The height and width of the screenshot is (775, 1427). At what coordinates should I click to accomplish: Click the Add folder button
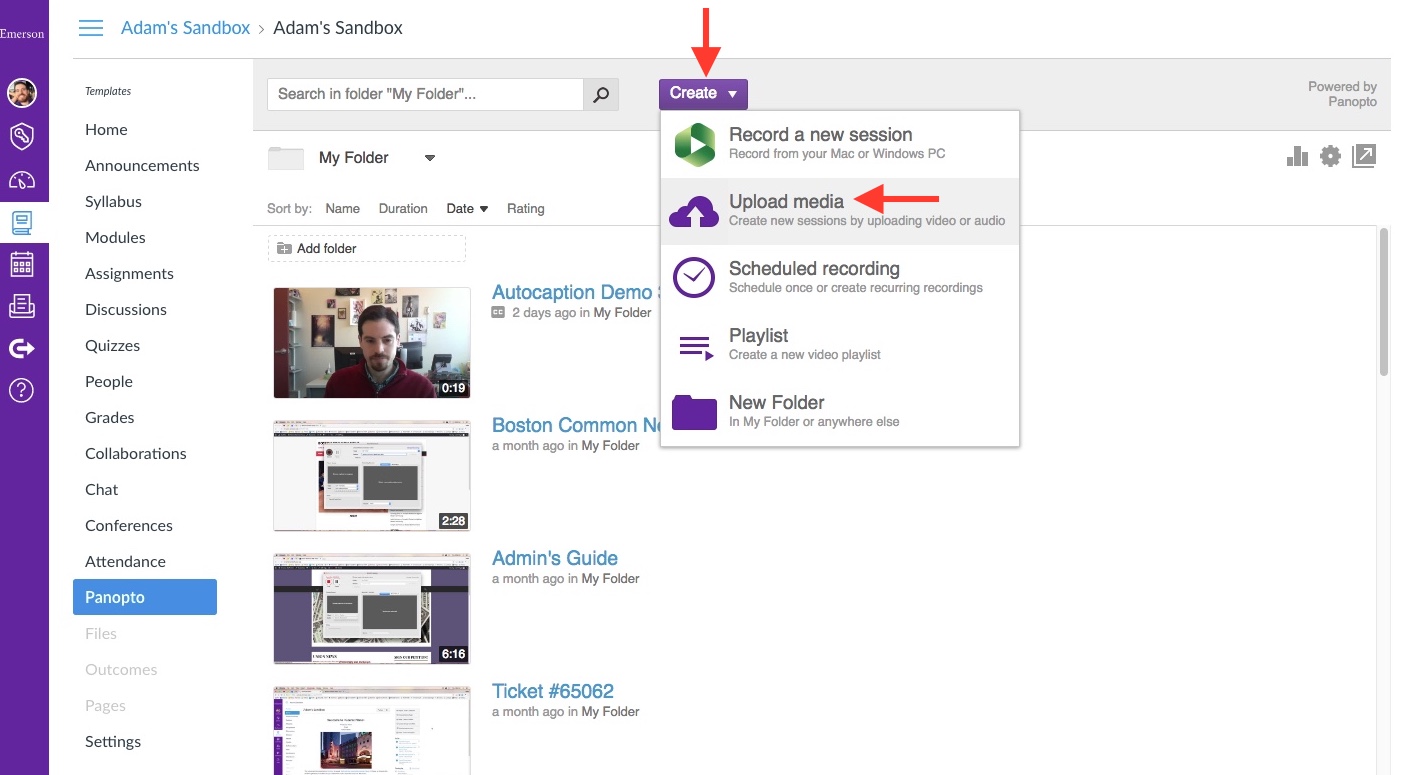(x=367, y=248)
